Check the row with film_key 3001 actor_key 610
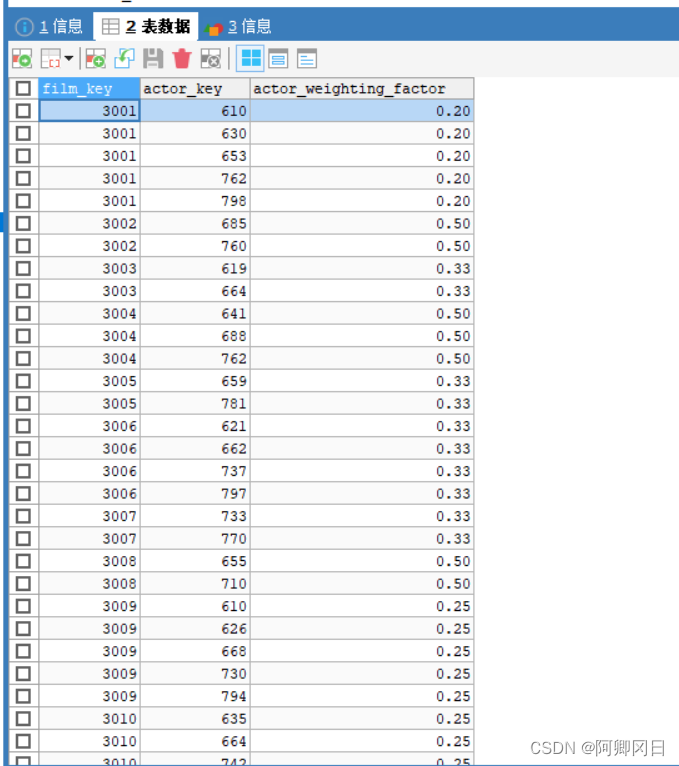Image resolution: width=679 pixels, height=766 pixels. click(x=23, y=111)
